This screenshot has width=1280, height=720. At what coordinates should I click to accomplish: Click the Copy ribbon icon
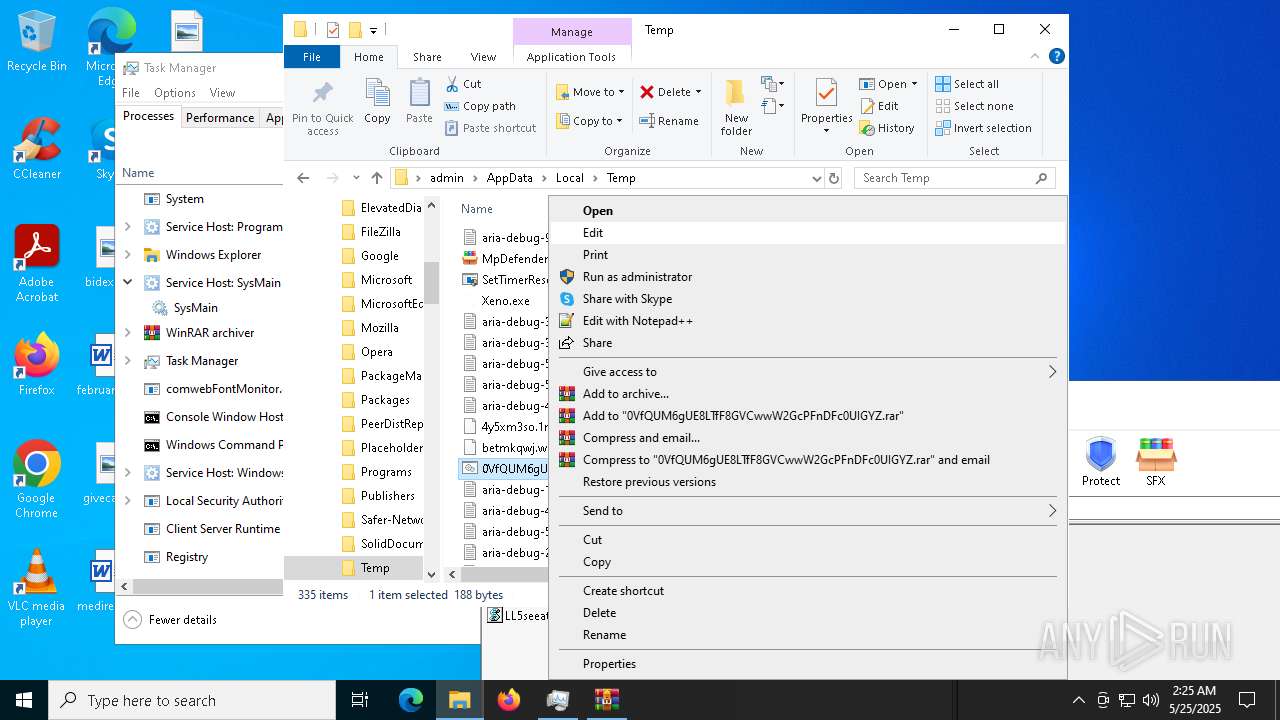tap(377, 101)
